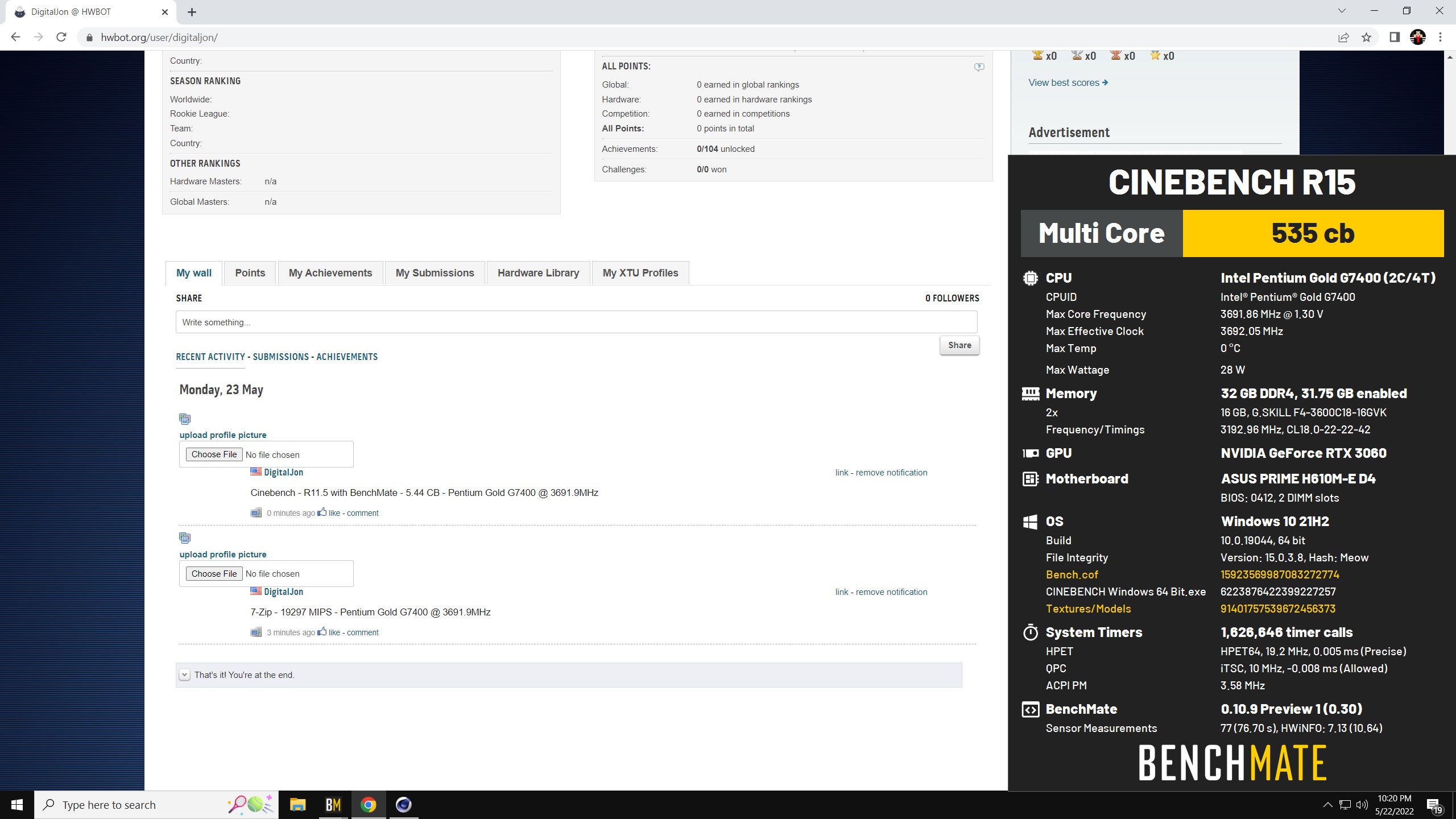Close the DigitalJon @ HWBOT tab
The image size is (1456, 819).
click(165, 12)
